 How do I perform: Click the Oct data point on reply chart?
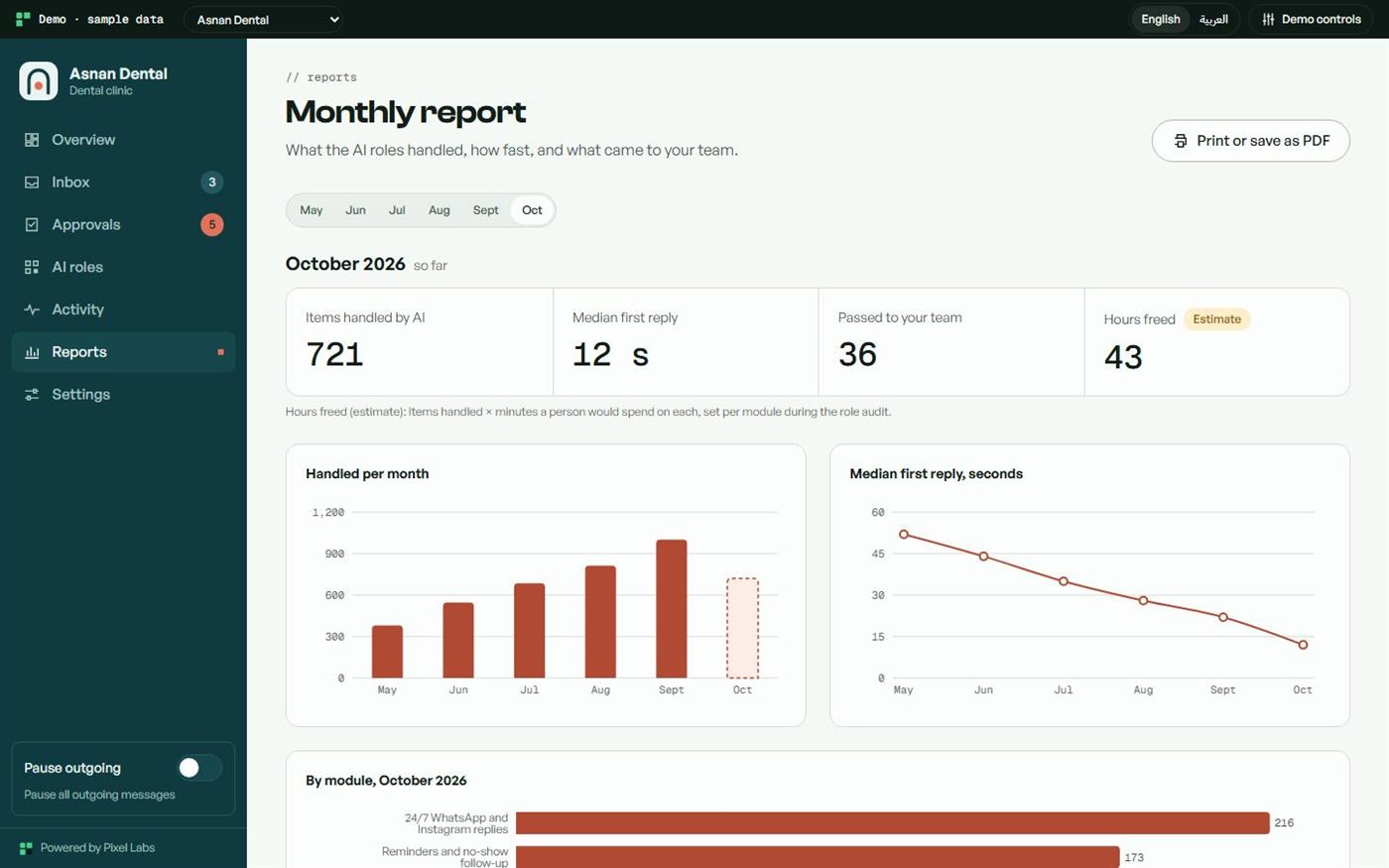1303,645
